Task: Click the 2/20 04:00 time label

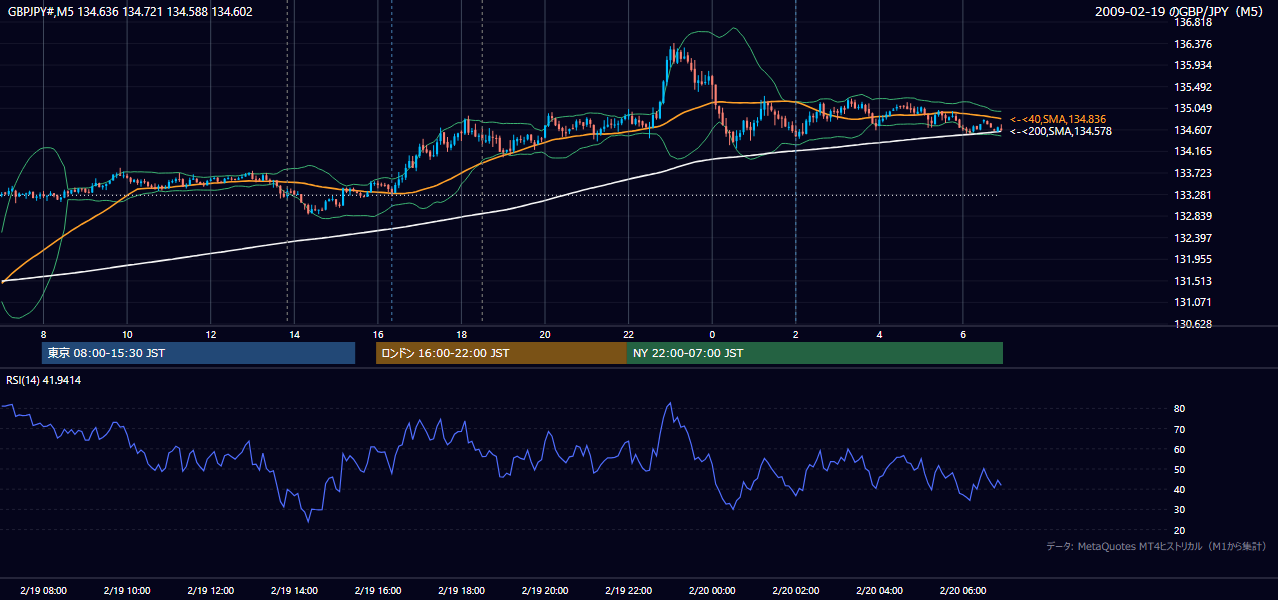Action: 879,590
